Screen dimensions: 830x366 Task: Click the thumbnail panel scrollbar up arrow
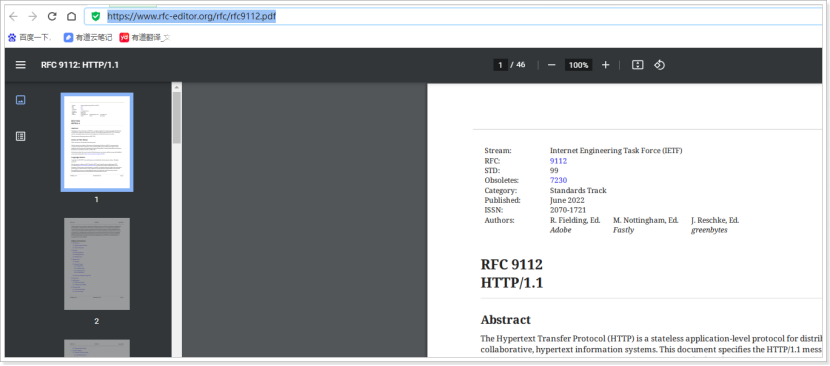tap(177, 87)
